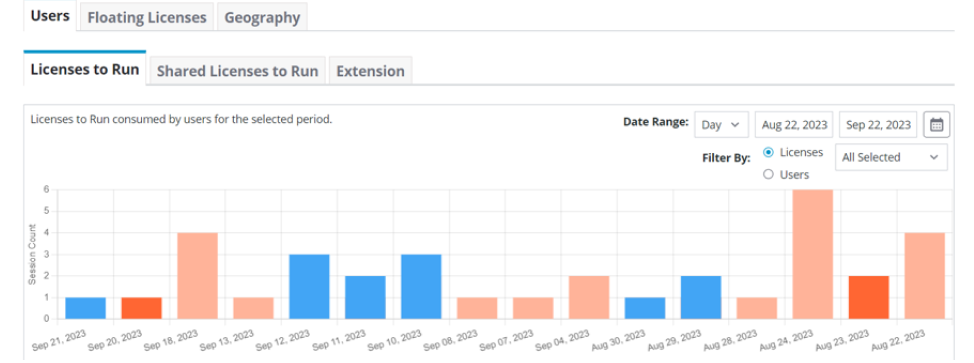Click the Session Count axis label
Image resolution: width=974 pixels, height=363 pixels.
tap(32, 255)
